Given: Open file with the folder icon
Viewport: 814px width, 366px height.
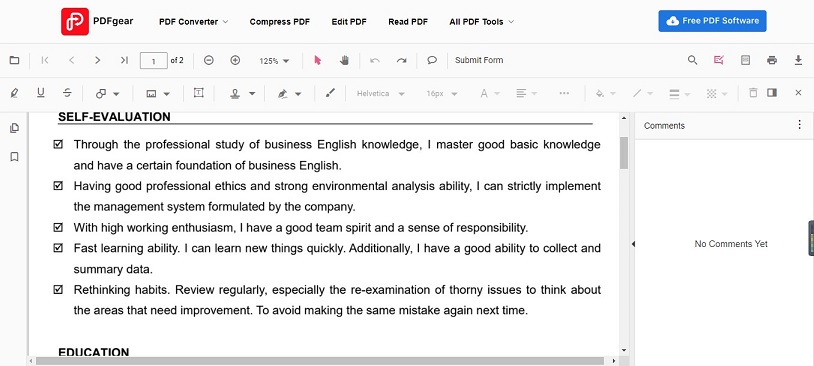Looking at the screenshot, I should (x=15, y=60).
